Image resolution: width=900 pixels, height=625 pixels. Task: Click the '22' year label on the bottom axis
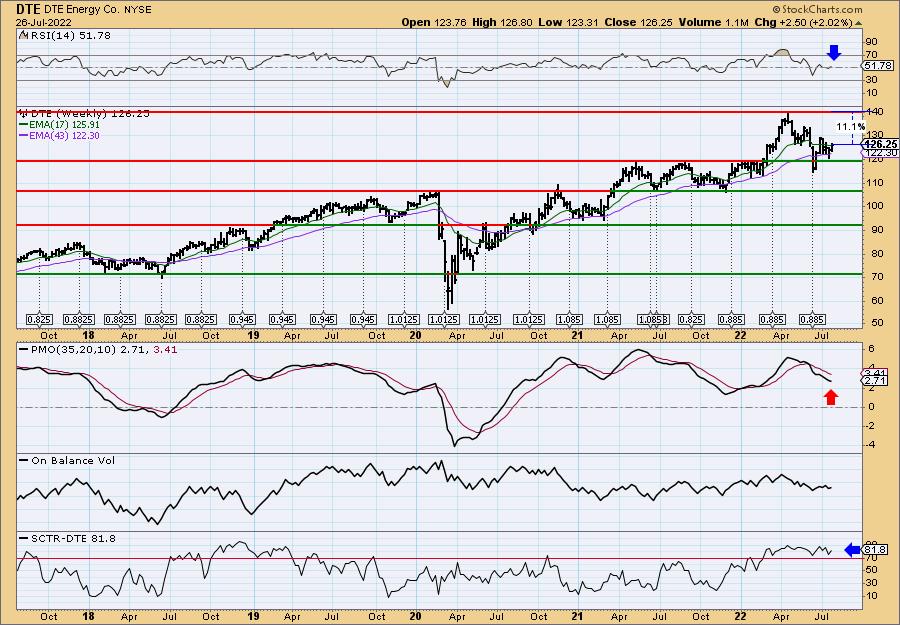tap(741, 616)
